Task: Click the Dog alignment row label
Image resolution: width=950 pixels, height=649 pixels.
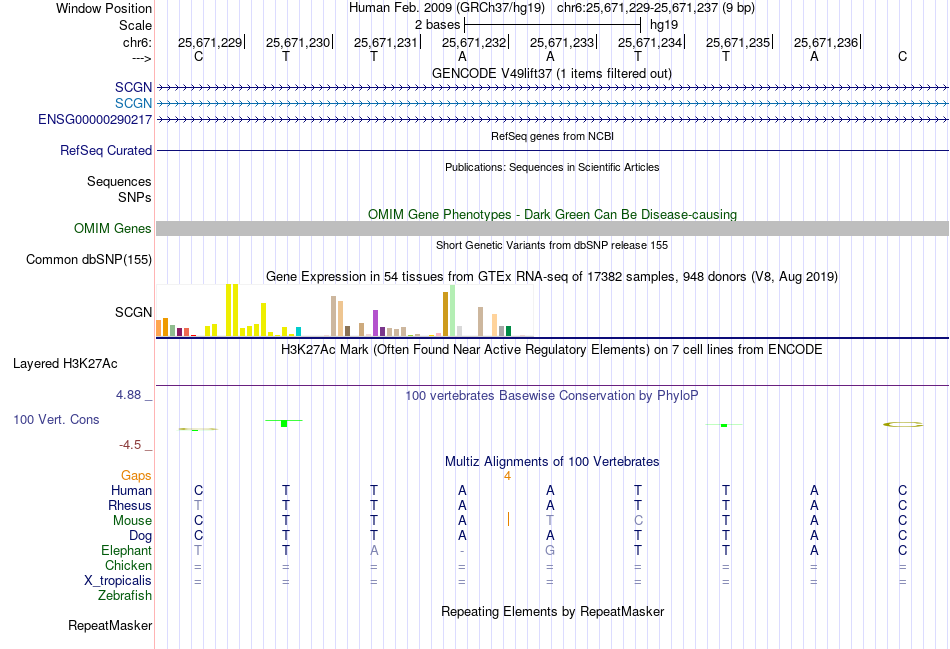Action: click(x=141, y=536)
